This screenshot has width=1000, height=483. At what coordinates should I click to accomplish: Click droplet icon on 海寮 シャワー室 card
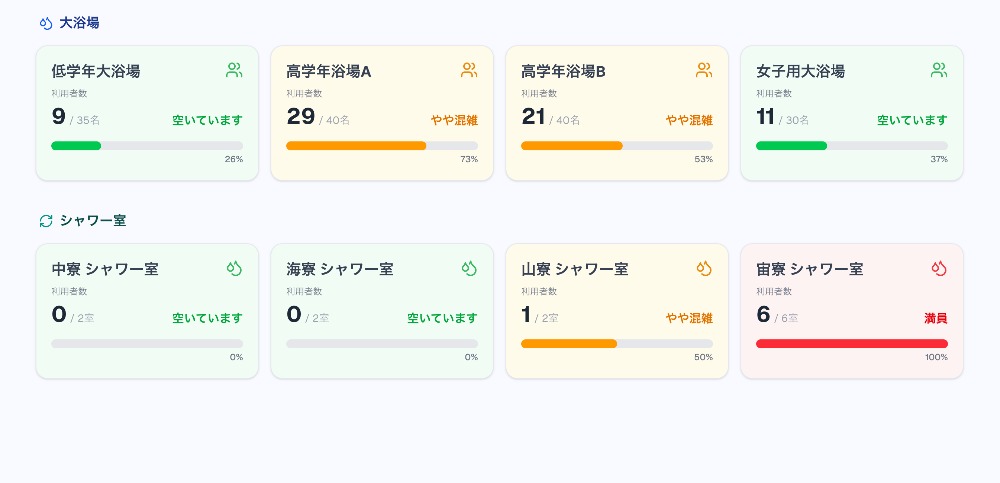point(470,268)
